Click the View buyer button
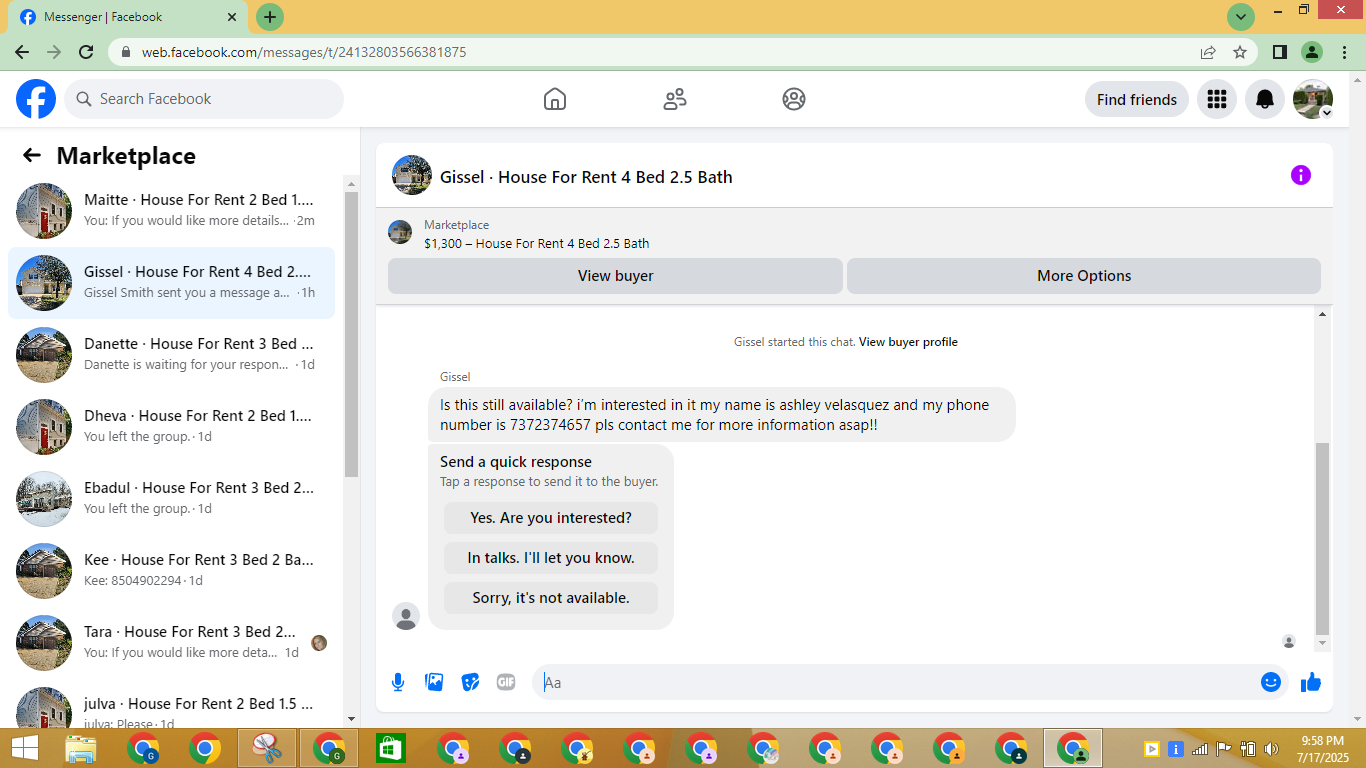This screenshot has width=1366, height=768. pyautogui.click(x=615, y=276)
